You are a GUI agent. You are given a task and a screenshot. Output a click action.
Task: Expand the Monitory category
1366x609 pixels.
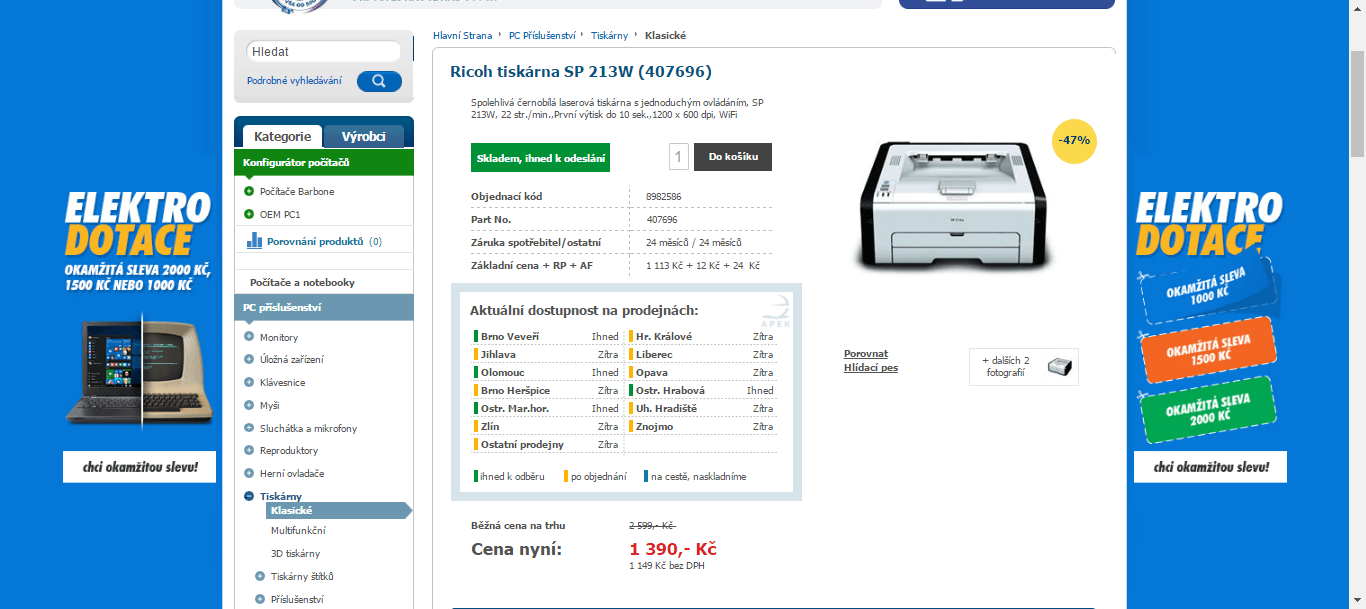[x=249, y=337]
